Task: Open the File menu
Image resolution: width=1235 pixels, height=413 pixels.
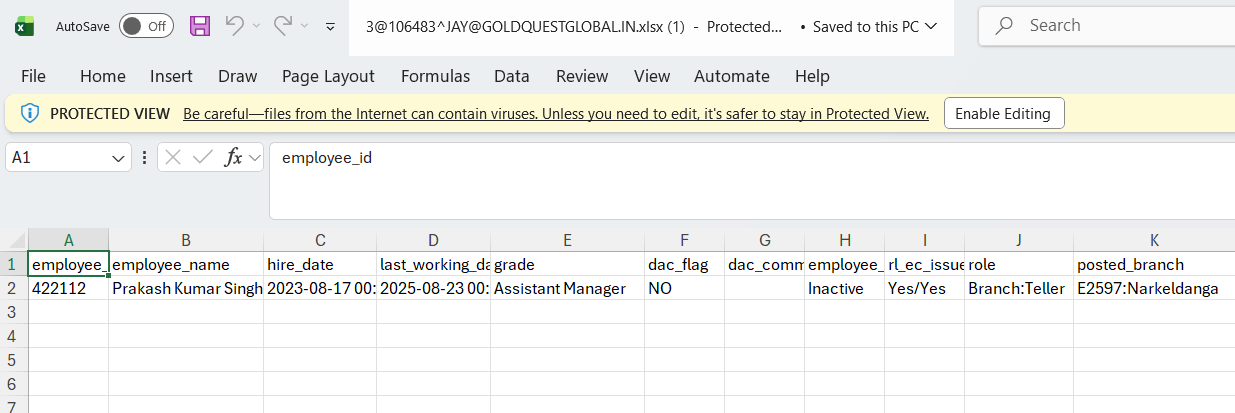Action: [x=33, y=76]
